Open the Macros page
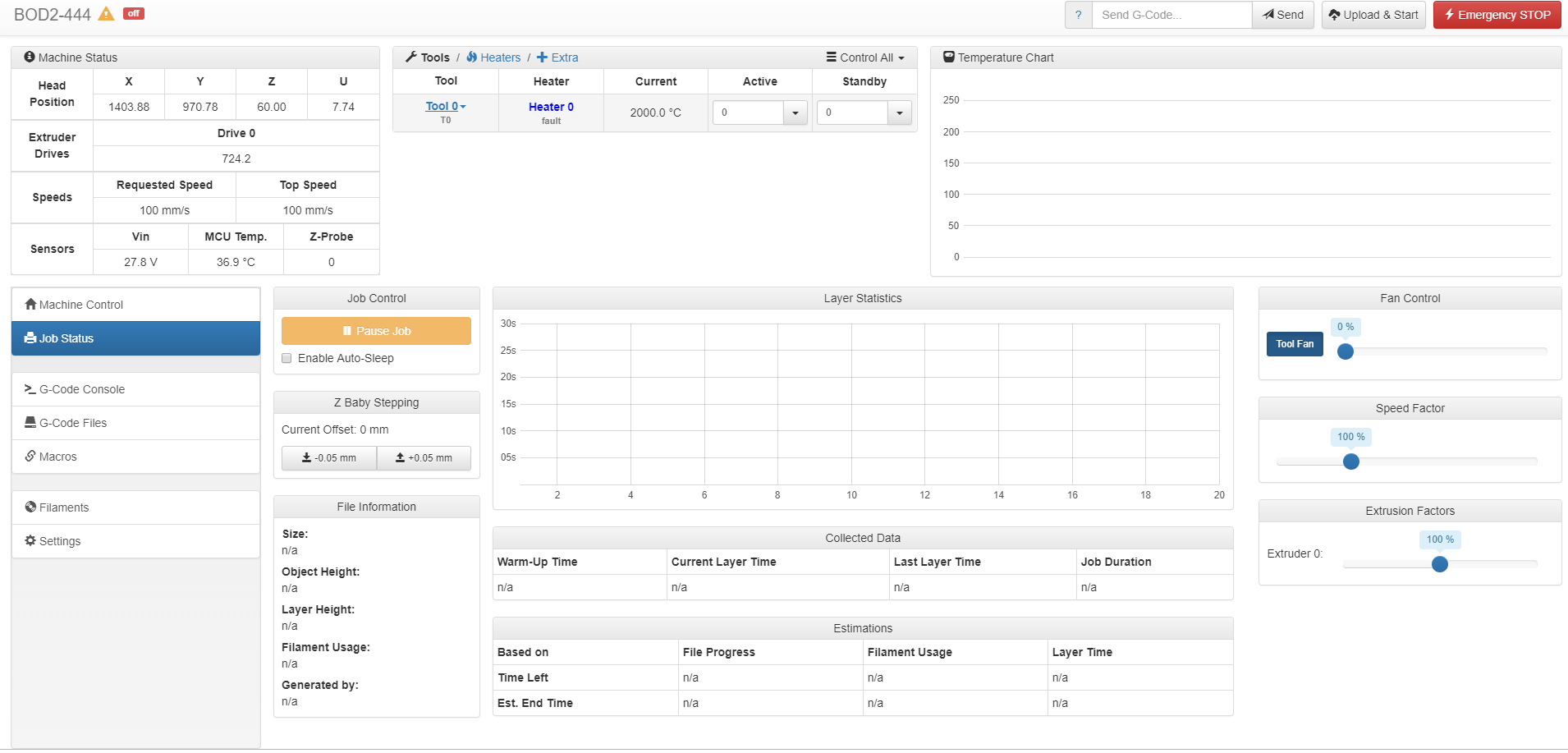 [135, 457]
